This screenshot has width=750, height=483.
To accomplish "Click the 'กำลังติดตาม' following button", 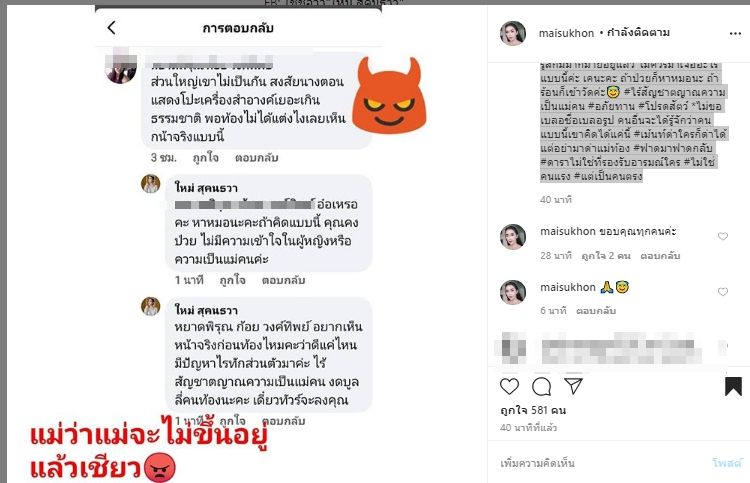I will 638,33.
